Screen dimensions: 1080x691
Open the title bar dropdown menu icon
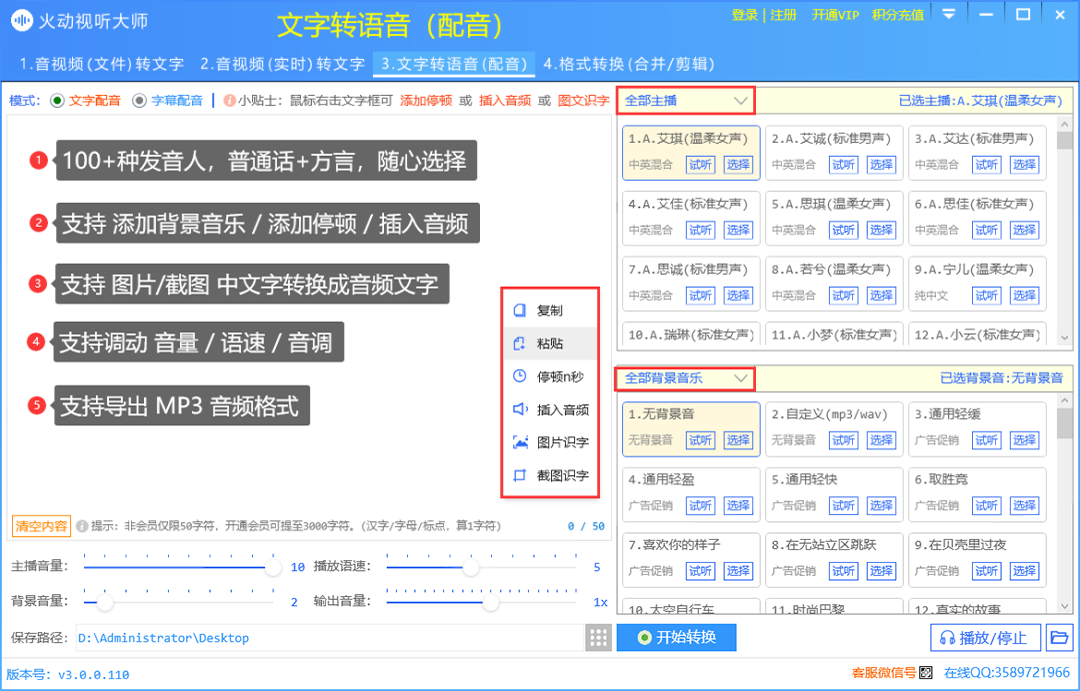coord(949,14)
